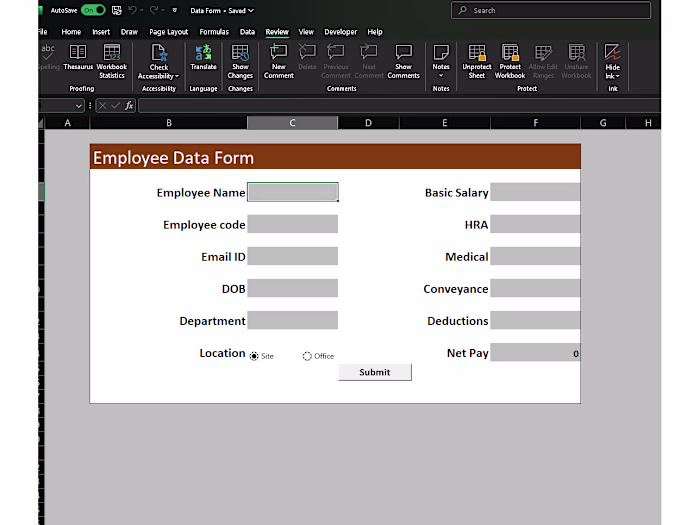Click the HRA input cell
Screen dimensions: 700x525
(535, 224)
